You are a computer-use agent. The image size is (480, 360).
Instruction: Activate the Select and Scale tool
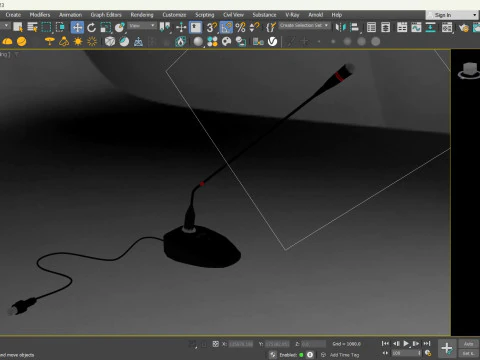pyautogui.click(x=106, y=27)
